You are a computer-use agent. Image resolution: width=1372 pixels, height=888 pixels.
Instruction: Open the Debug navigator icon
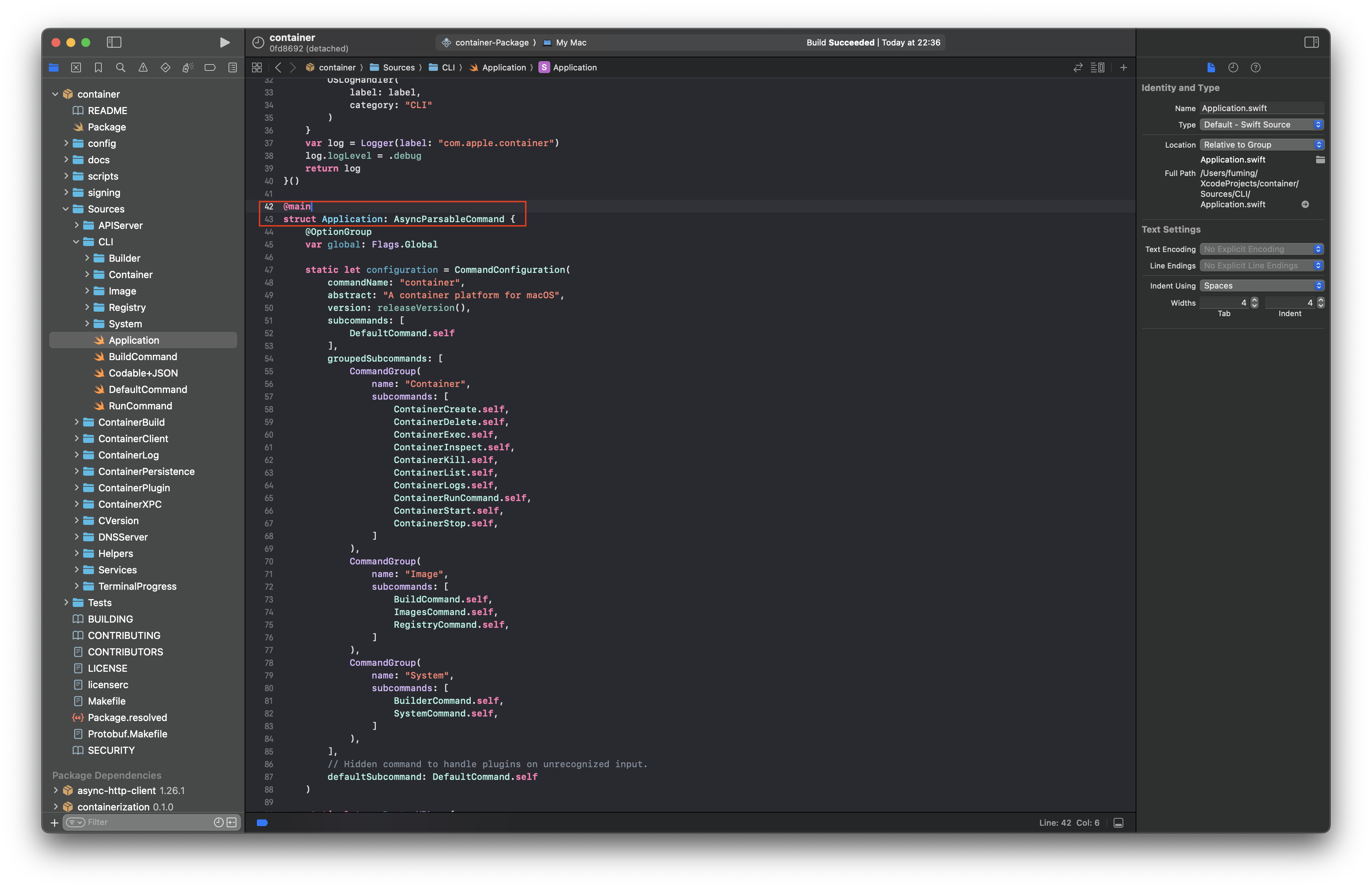(x=188, y=67)
